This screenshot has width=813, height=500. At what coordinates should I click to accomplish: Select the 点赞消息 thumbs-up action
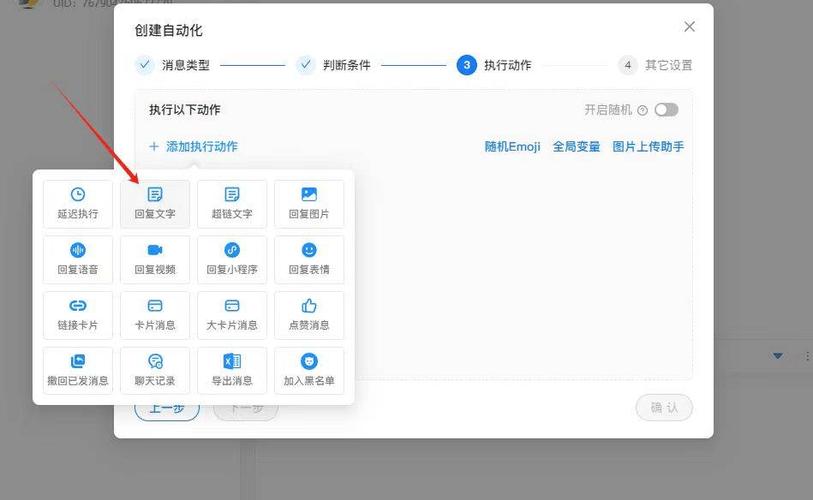pyautogui.click(x=309, y=315)
